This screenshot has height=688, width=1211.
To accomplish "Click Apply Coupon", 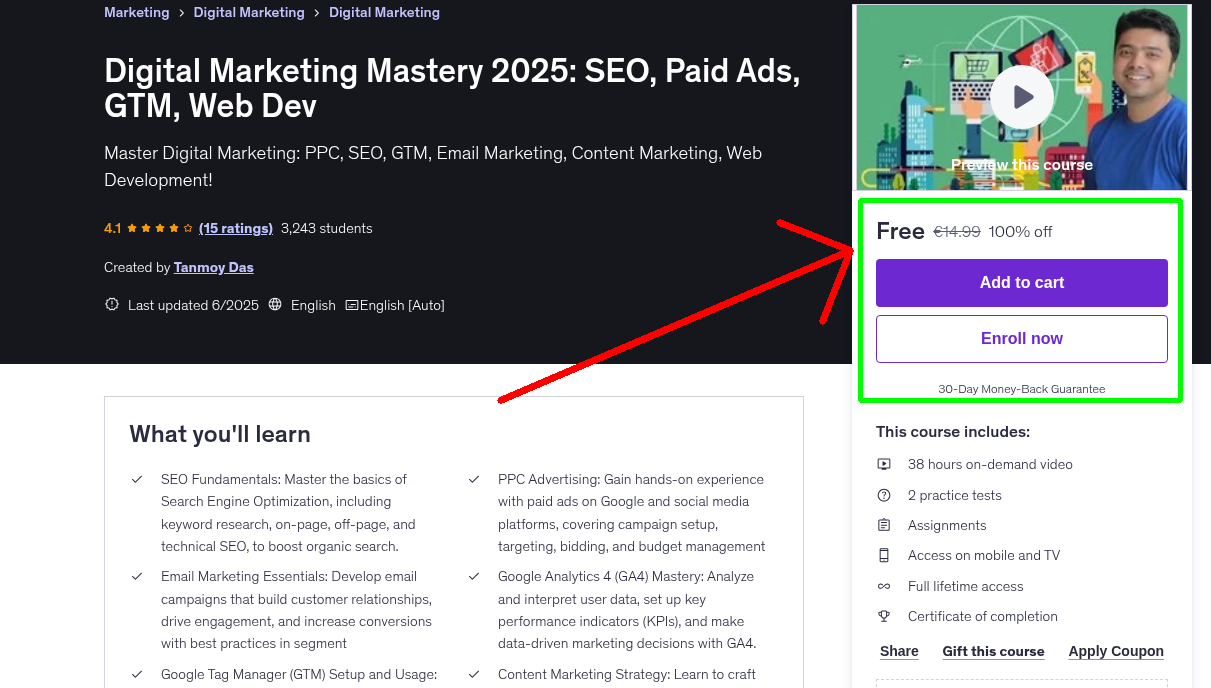I will [1116, 651].
